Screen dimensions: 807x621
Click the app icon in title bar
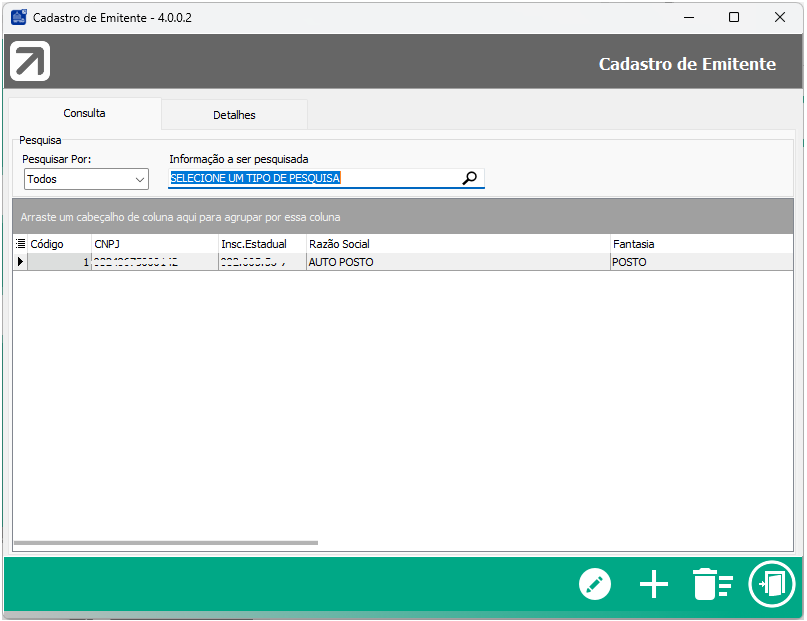click(18, 17)
